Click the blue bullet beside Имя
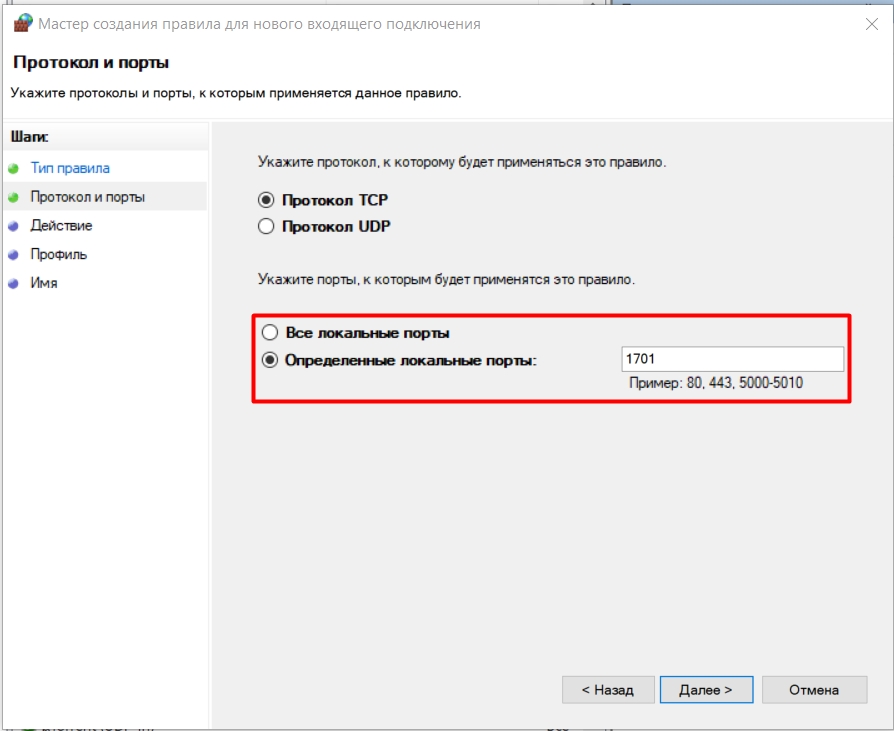Viewport: 894px width, 731px height. click(x=14, y=283)
